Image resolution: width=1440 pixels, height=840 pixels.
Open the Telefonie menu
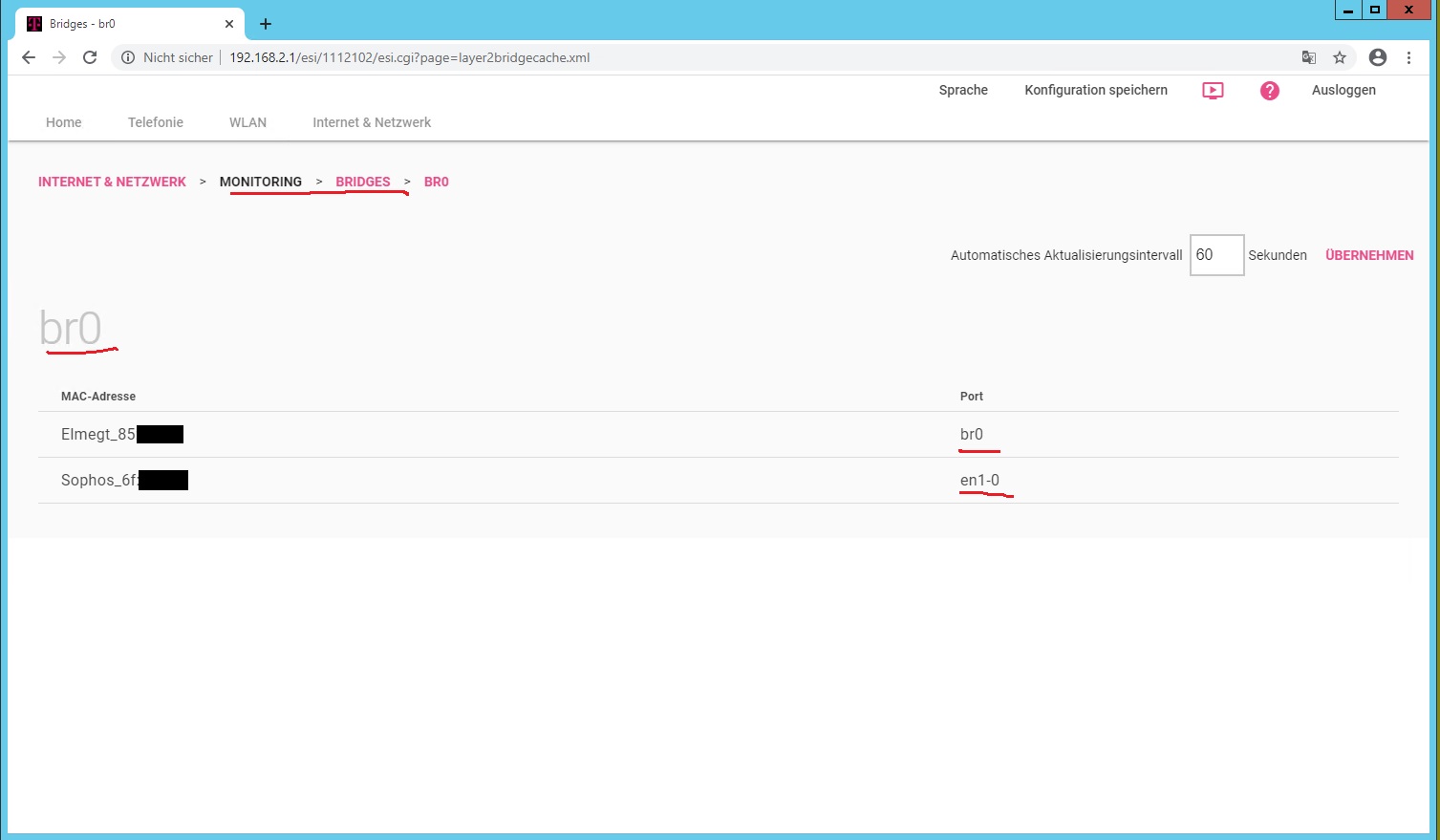click(156, 122)
